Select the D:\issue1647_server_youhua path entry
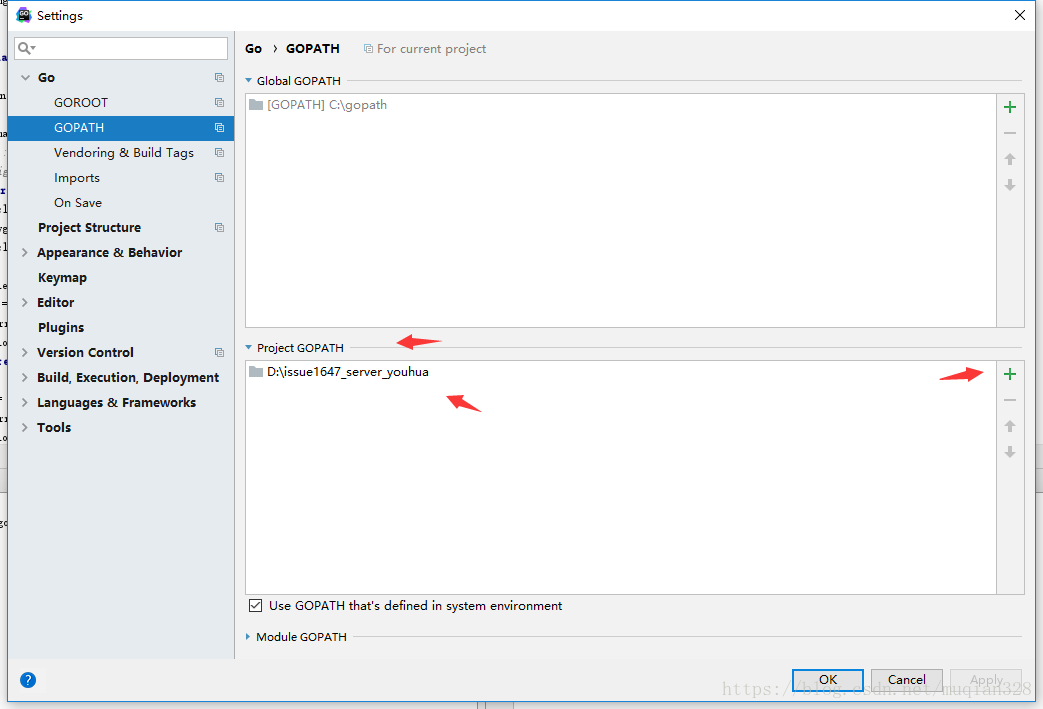Image resolution: width=1043 pixels, height=709 pixels. tap(347, 372)
